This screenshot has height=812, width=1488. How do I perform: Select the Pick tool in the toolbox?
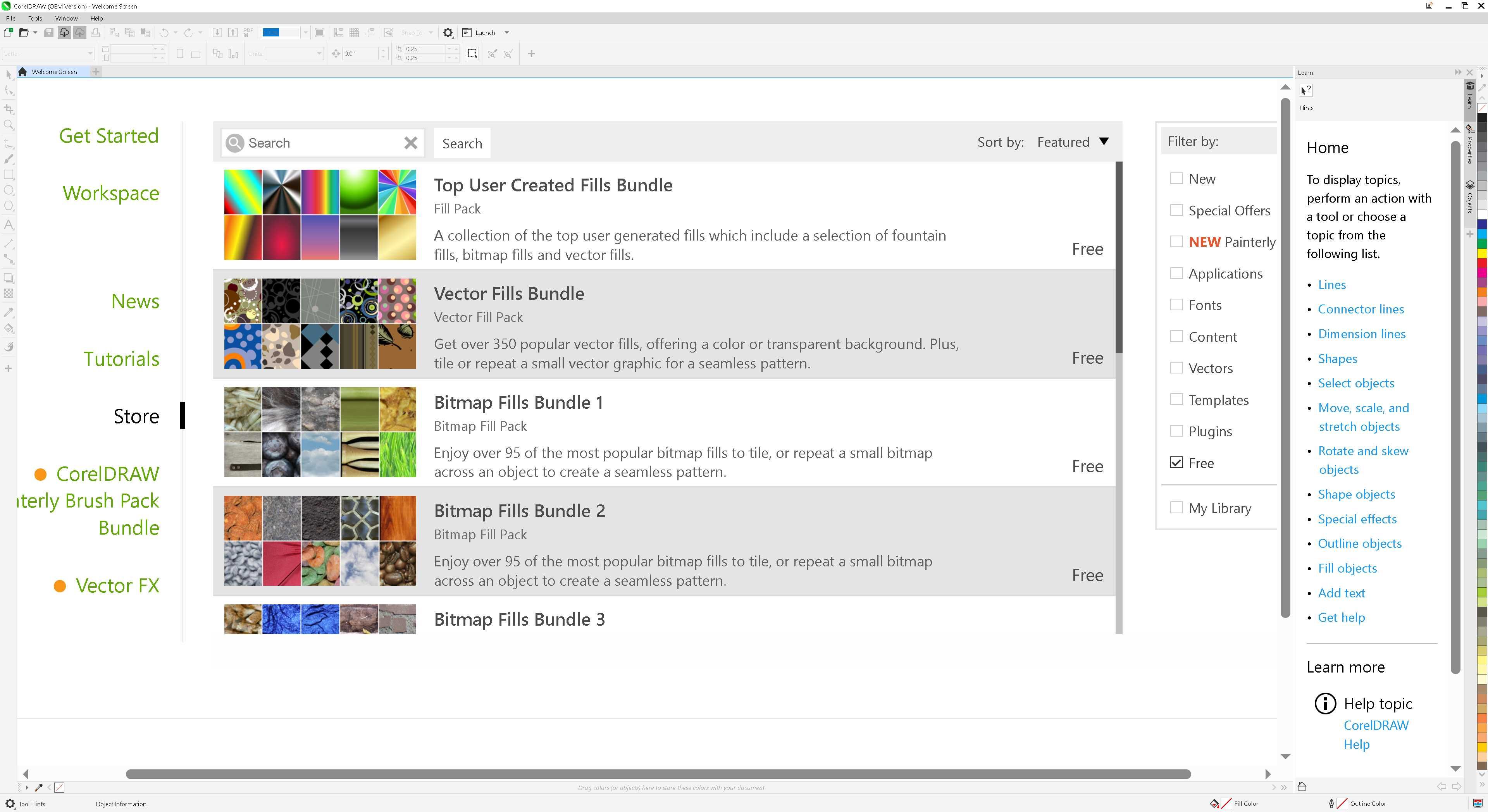[8, 75]
